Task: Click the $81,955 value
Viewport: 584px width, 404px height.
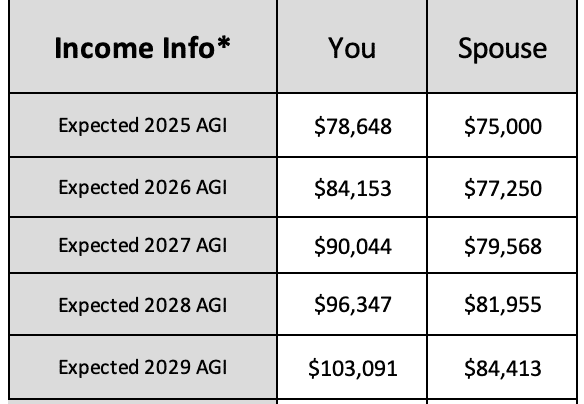Action: (x=503, y=305)
